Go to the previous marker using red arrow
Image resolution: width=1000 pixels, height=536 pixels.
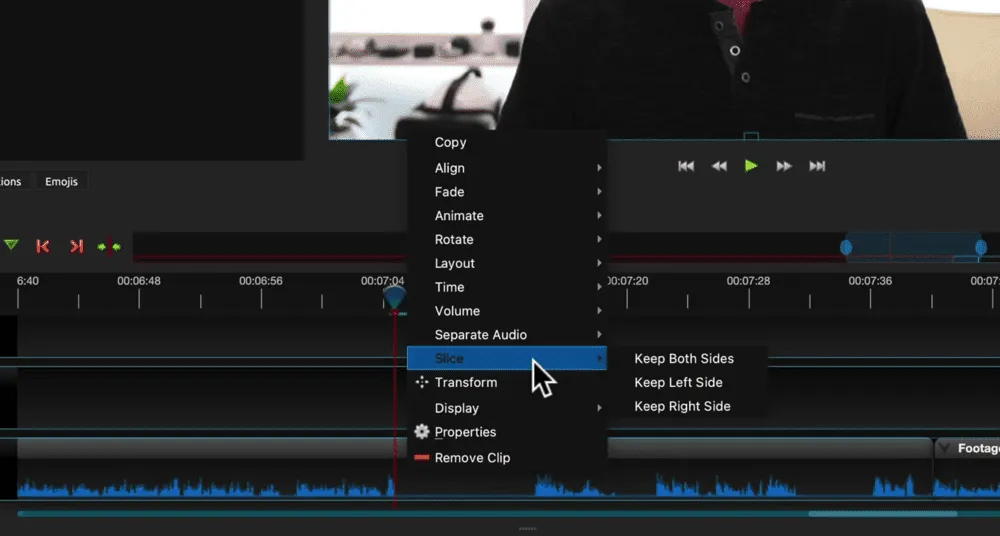coord(43,246)
